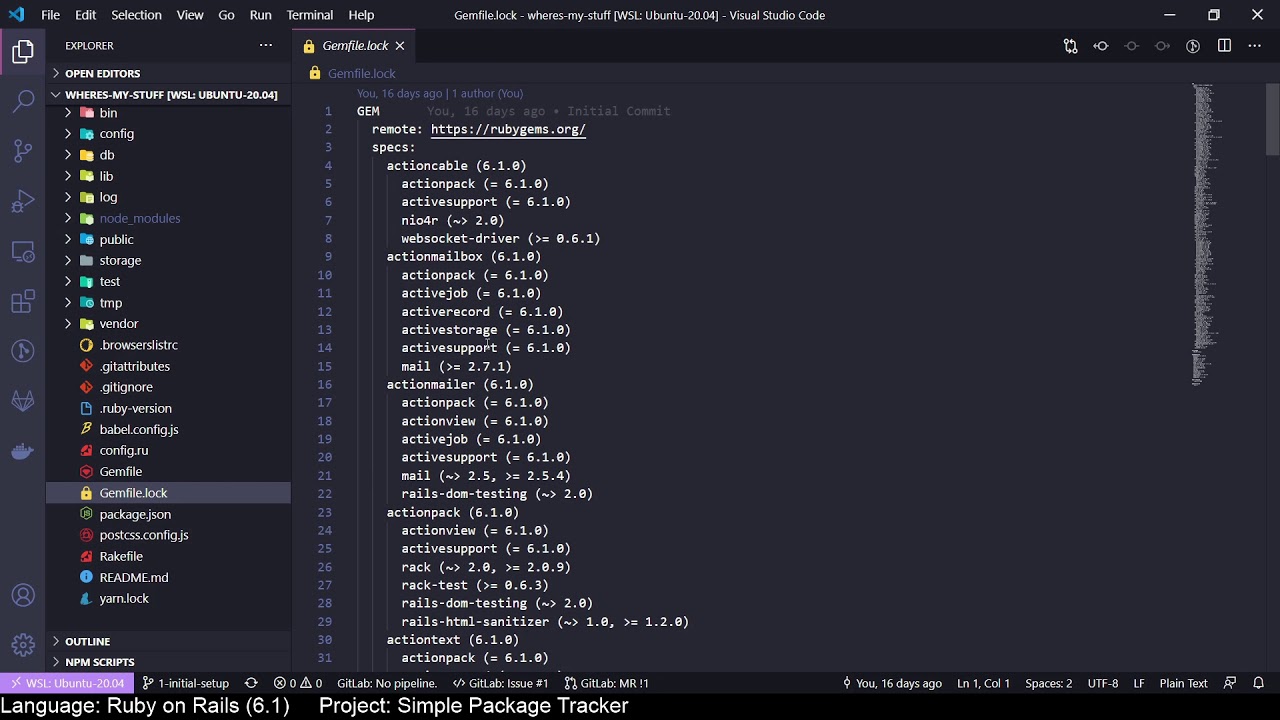This screenshot has height=720, width=1280.
Task: Open changes compare icon in editor toolbar
Action: (1070, 46)
